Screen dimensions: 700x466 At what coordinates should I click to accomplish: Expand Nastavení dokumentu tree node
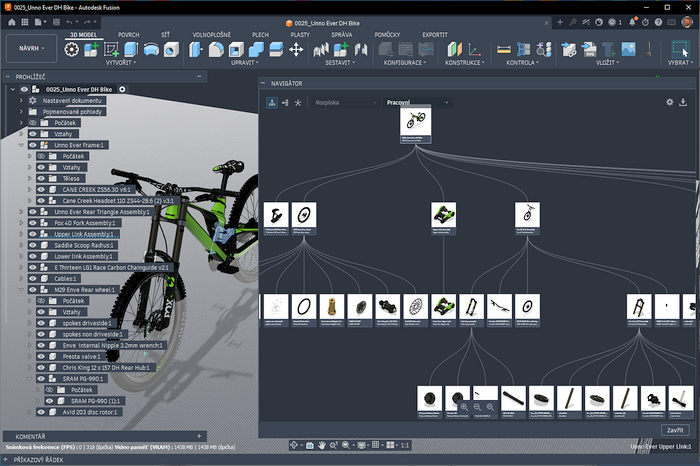[21, 100]
